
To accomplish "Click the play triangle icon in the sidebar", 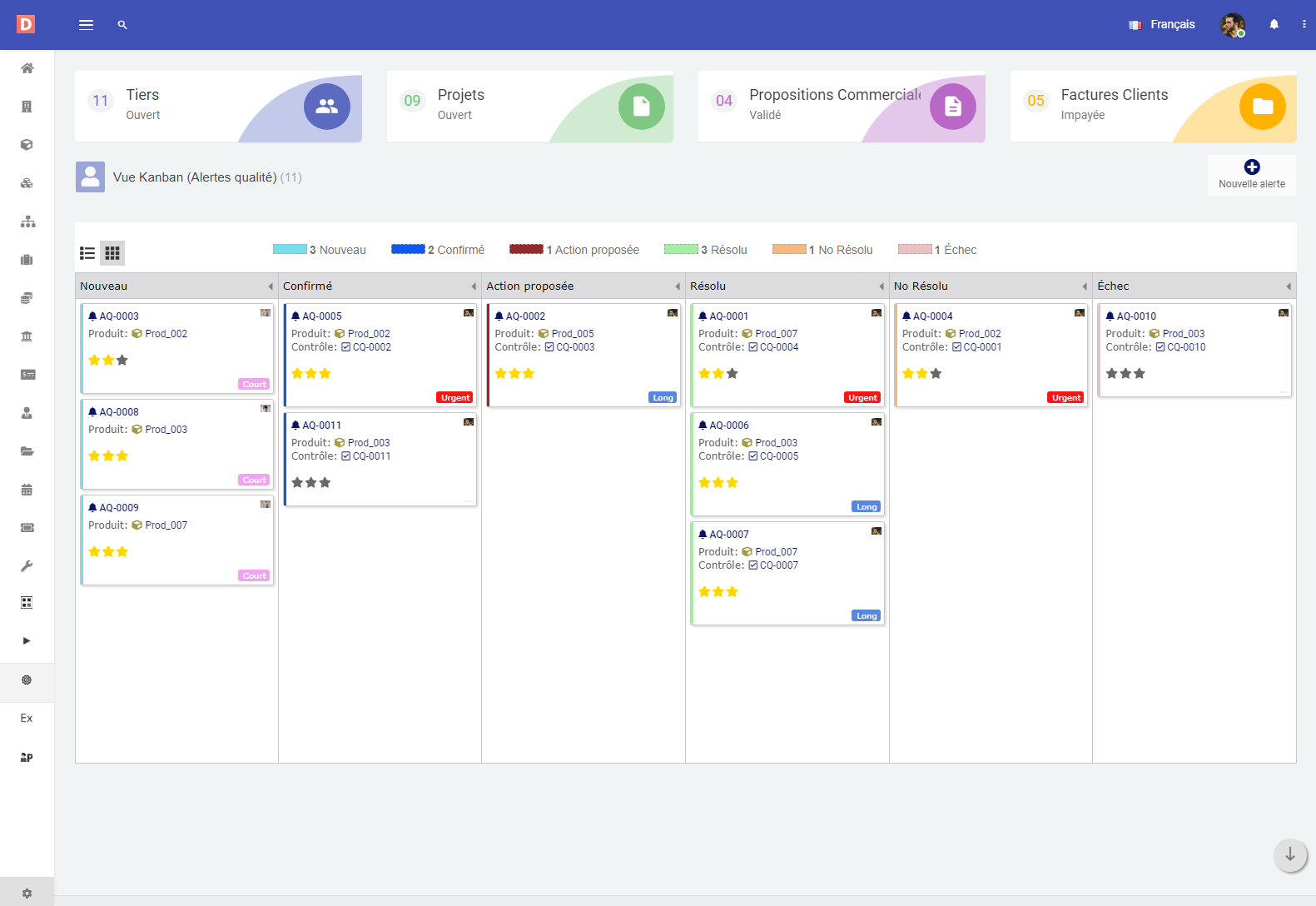I will tap(27, 641).
